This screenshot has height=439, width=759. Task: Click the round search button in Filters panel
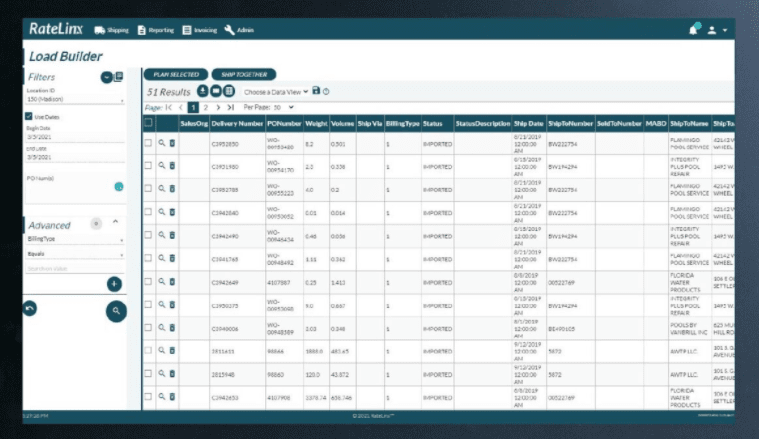(x=116, y=312)
